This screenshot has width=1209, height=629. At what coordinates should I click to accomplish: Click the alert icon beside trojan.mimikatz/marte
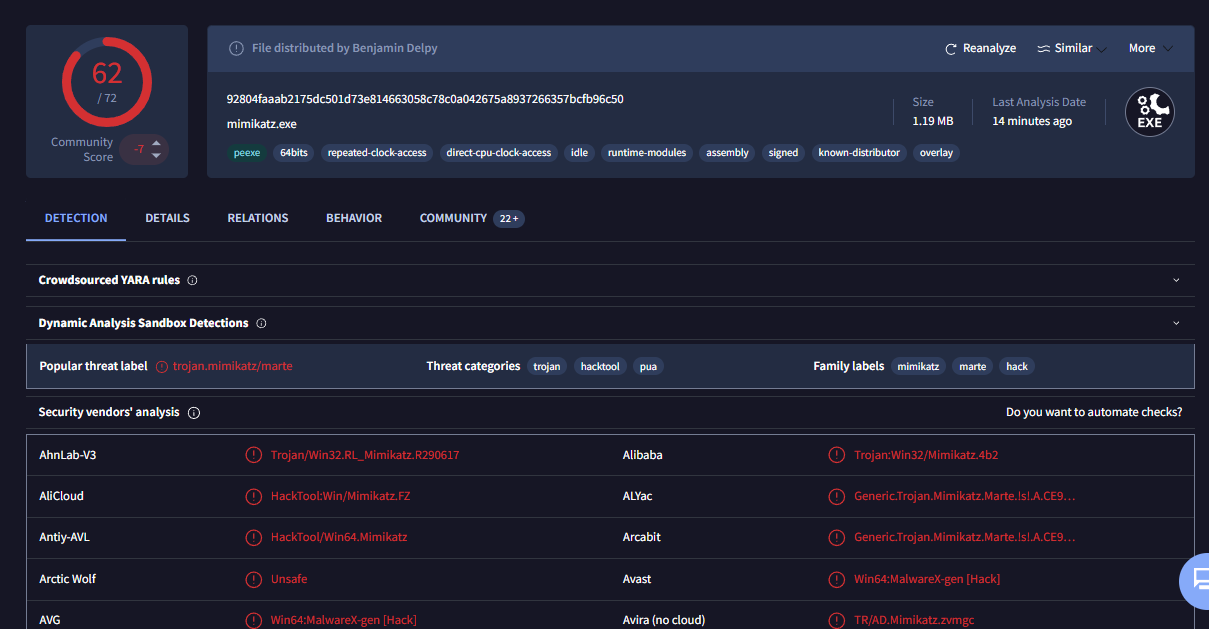(162, 366)
